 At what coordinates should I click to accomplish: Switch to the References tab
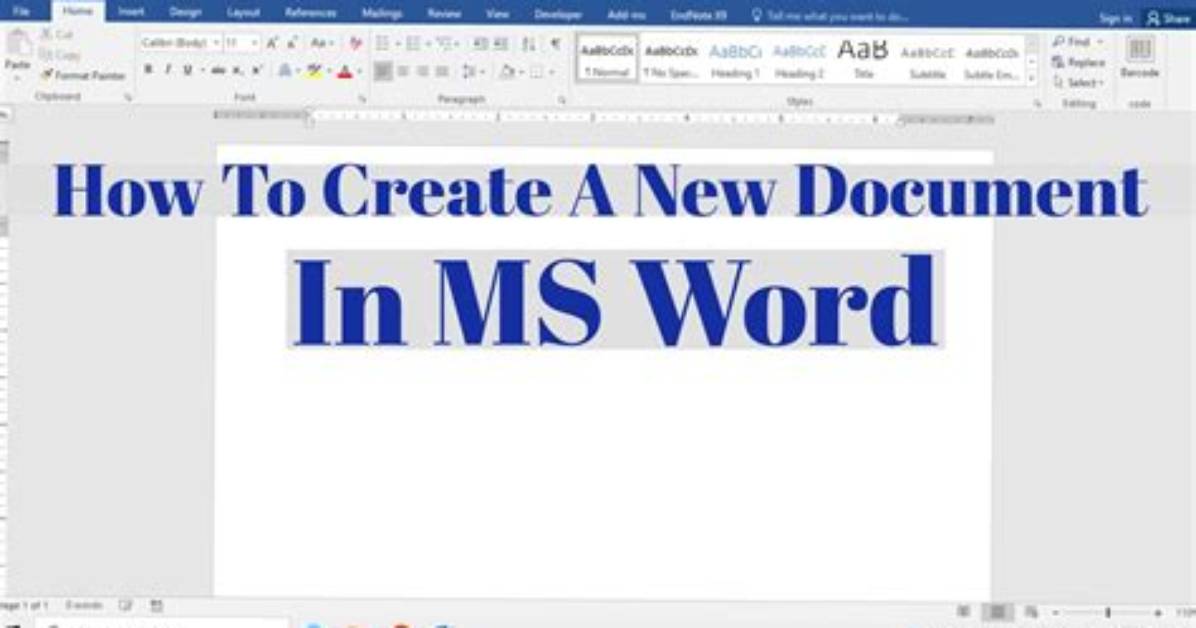310,13
